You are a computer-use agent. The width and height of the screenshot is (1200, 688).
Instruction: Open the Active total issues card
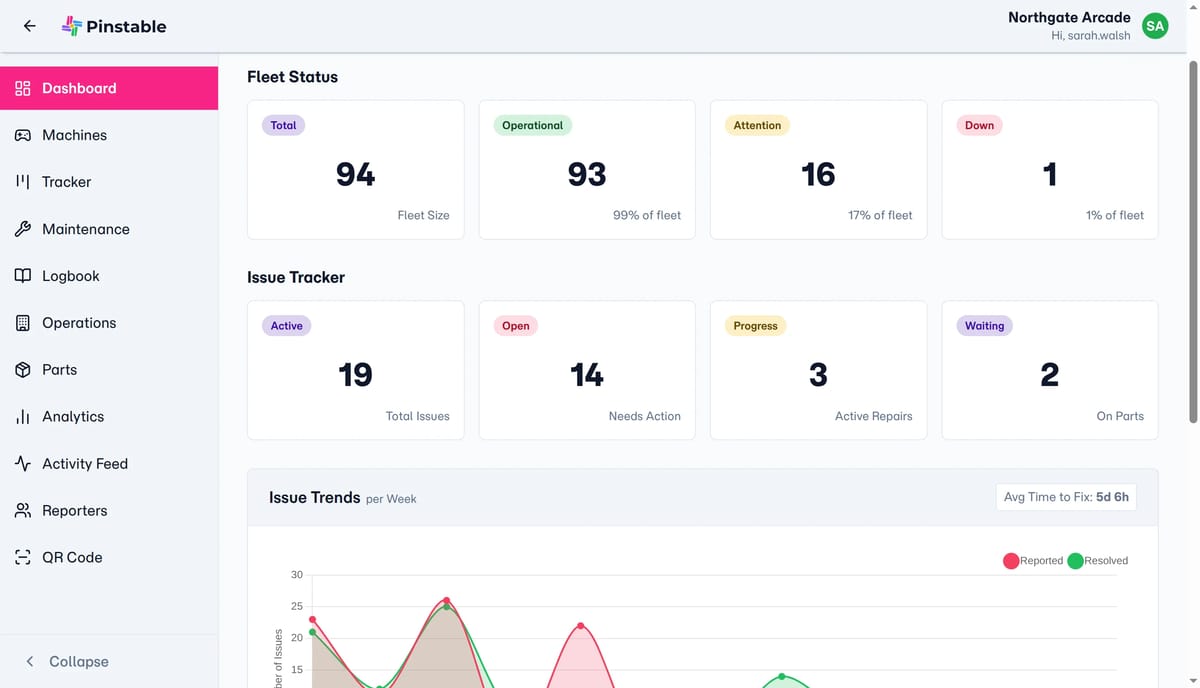(x=356, y=370)
